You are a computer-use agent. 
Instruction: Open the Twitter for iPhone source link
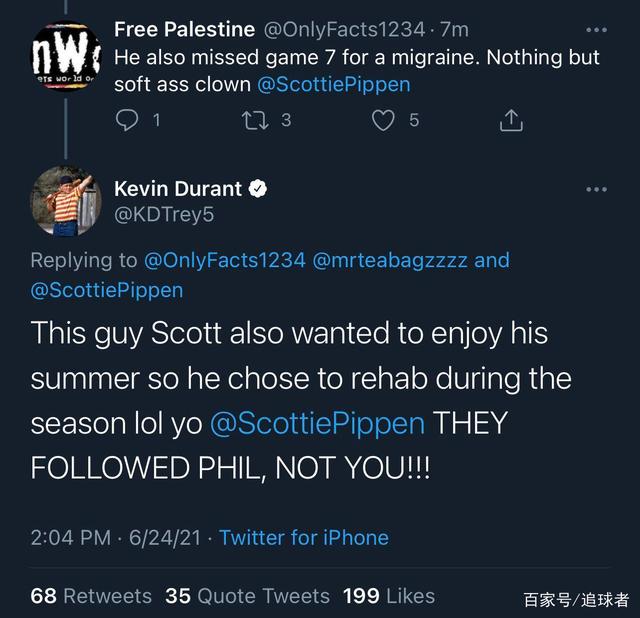click(304, 537)
